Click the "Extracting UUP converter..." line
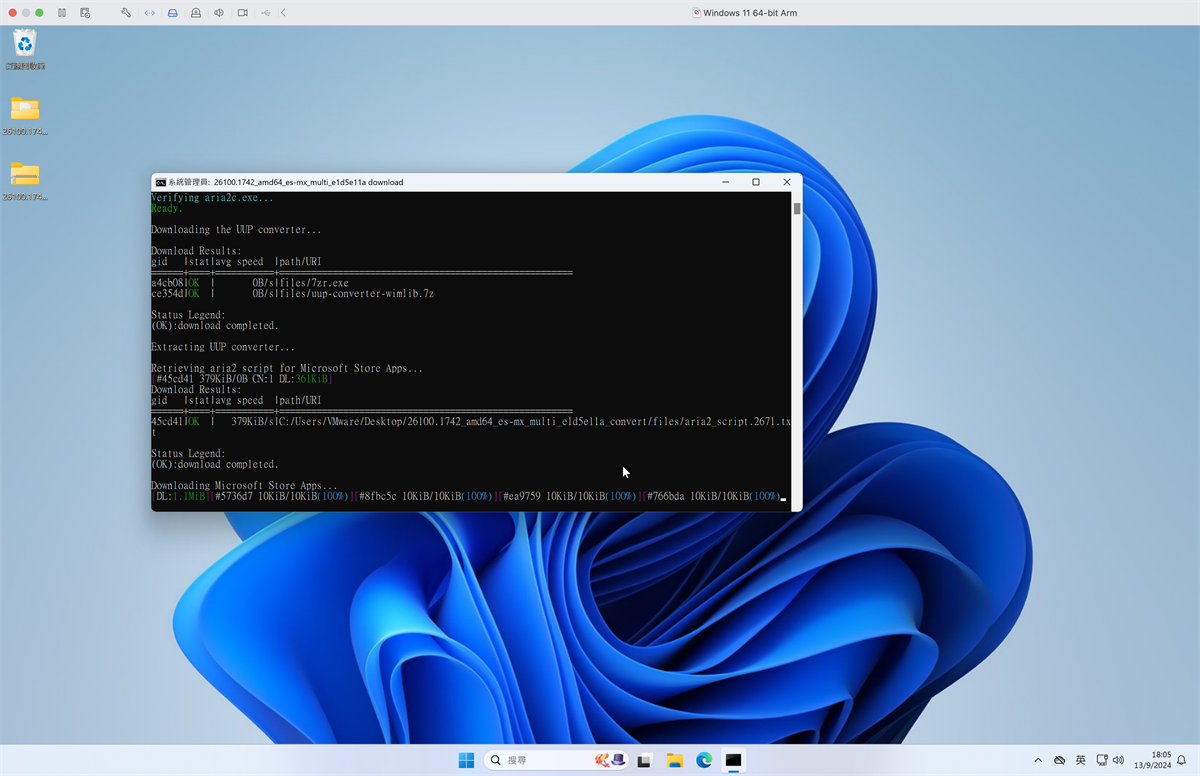 click(223, 347)
